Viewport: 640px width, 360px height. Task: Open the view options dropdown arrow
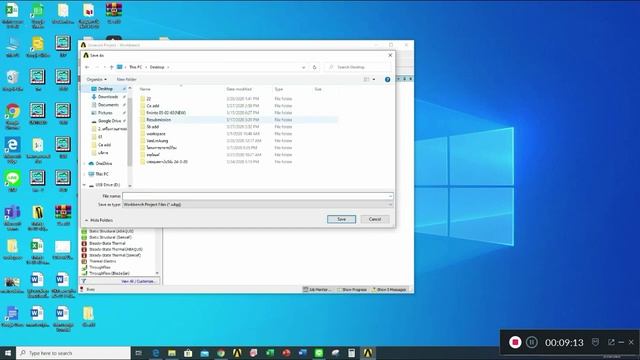click(x=374, y=80)
